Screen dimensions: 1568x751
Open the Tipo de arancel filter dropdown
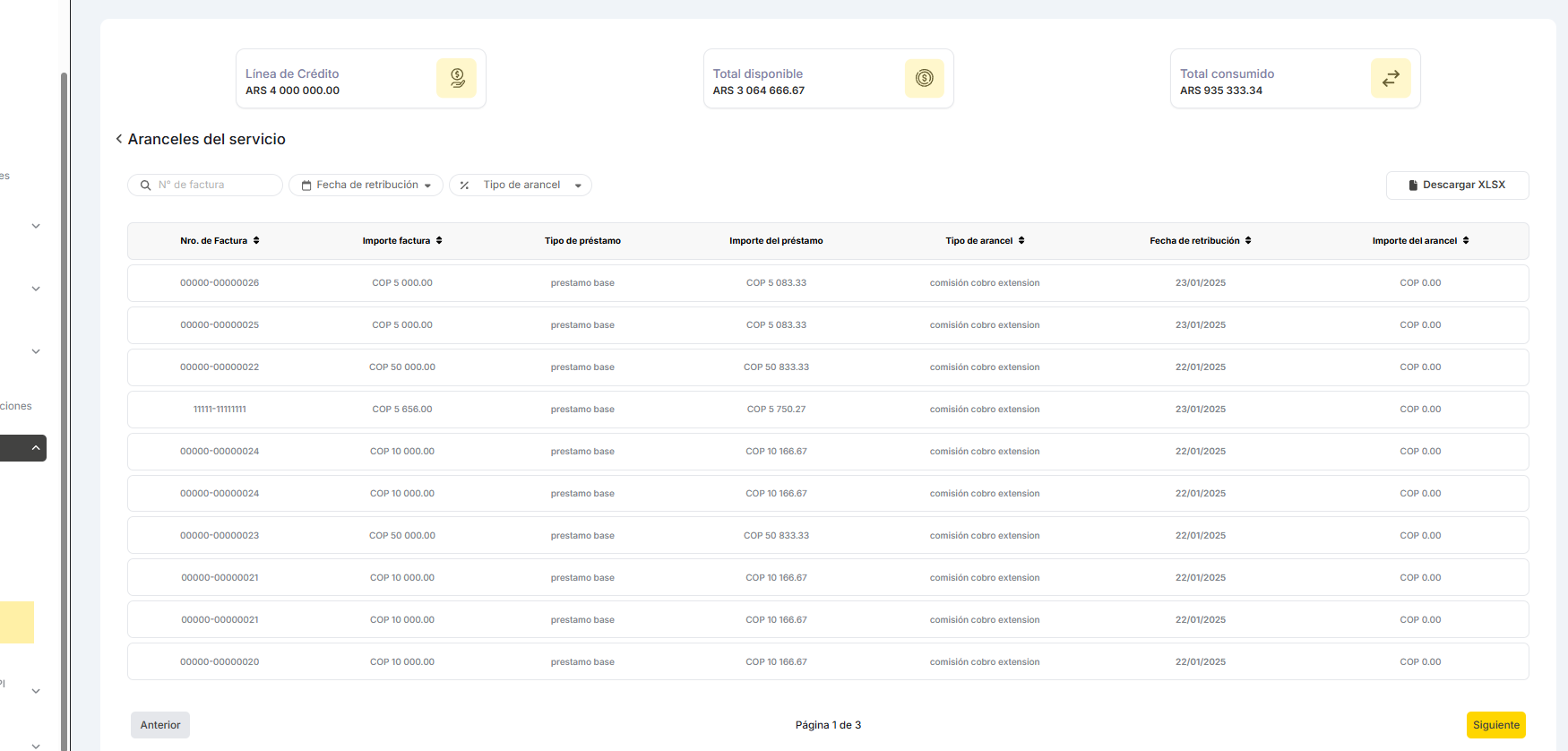tap(520, 186)
